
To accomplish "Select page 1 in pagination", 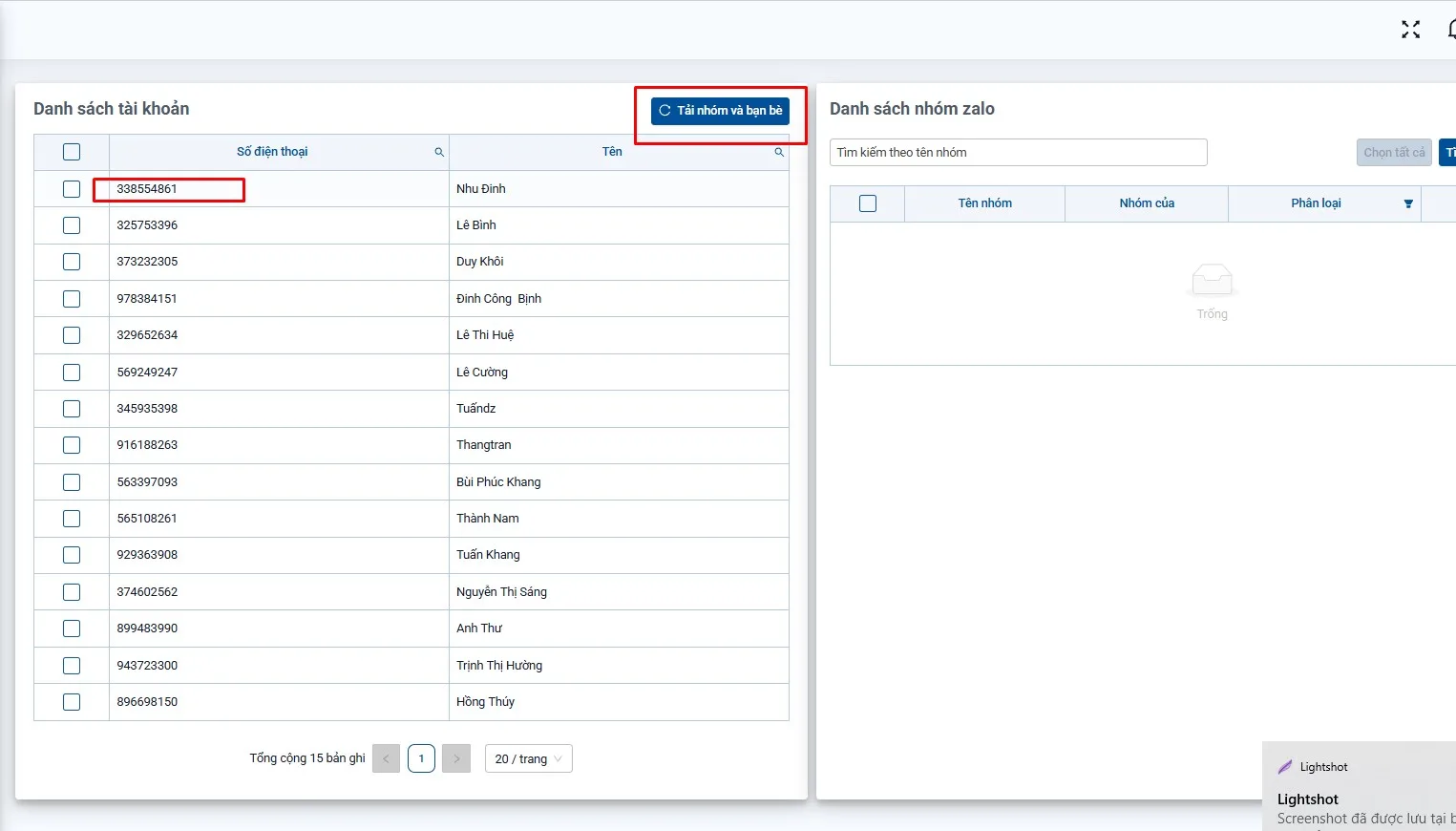I will pyautogui.click(x=421, y=758).
